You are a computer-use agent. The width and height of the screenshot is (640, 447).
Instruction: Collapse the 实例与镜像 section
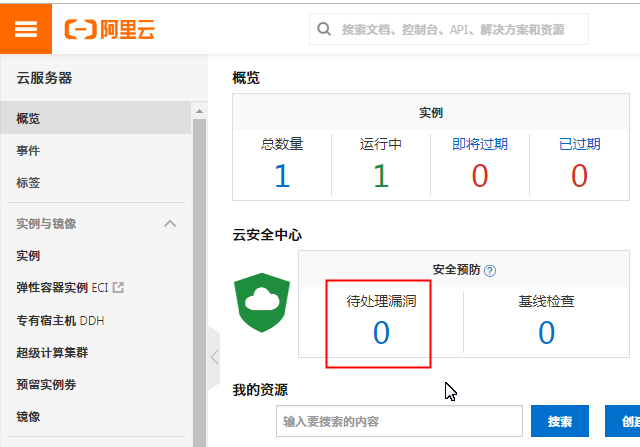click(170, 224)
